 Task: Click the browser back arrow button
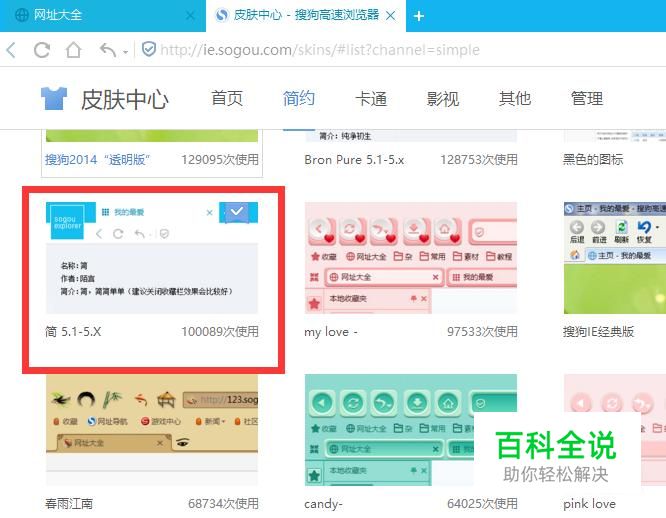pos(11,50)
